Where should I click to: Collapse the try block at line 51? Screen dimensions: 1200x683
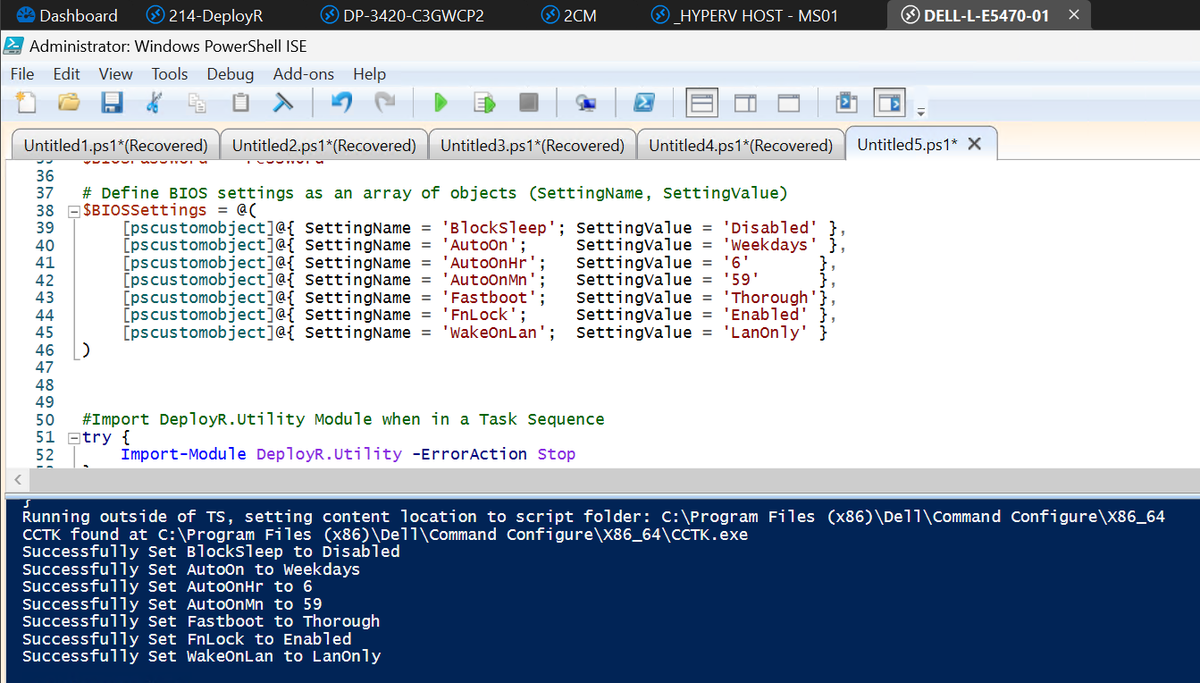click(x=73, y=437)
